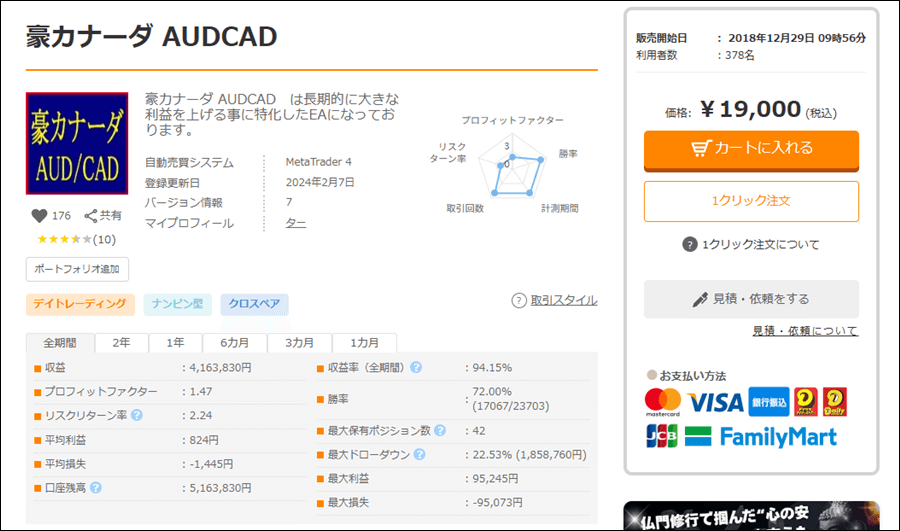Screen dimensions: 900x531
Task: Click the page title 豪カナーダ AUDCAD
Action: point(152,37)
